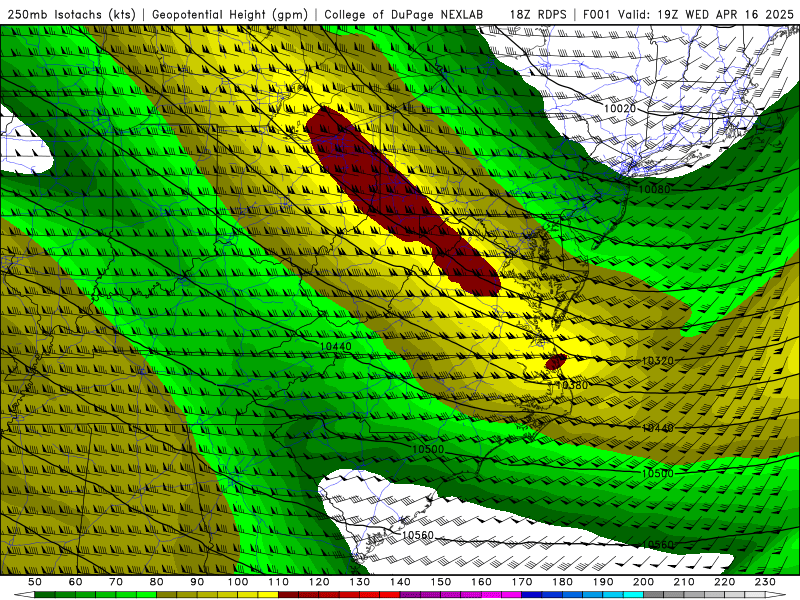Click the '250mb Isotachs (kts)' title text

[71, 14]
